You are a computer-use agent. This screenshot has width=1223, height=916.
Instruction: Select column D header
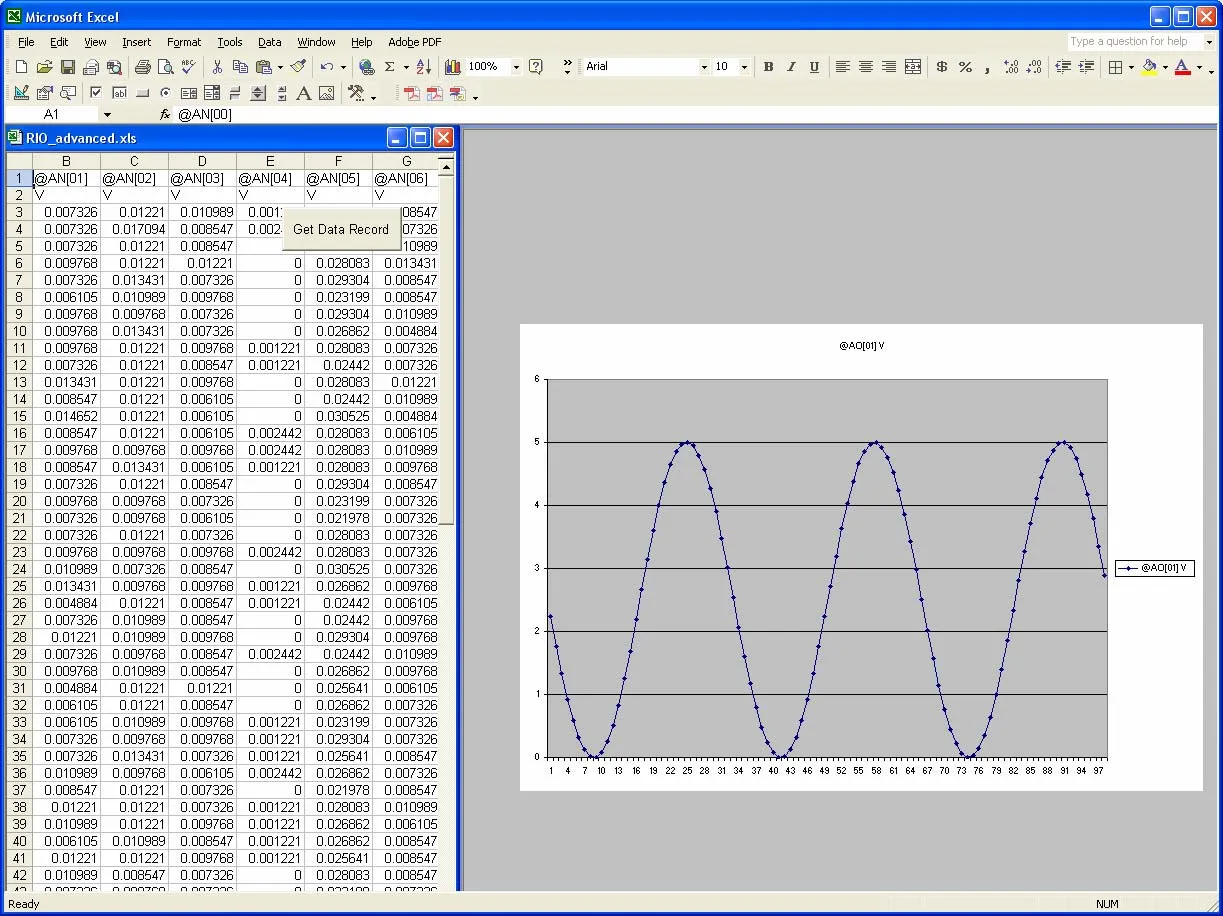click(202, 161)
